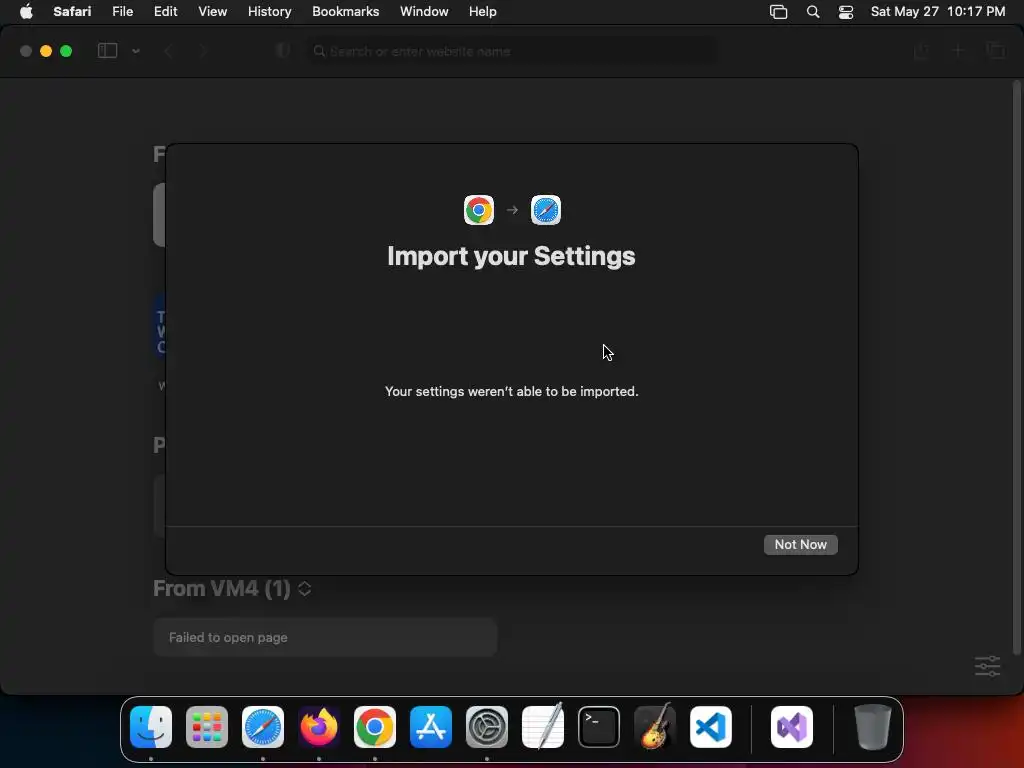Expand the From VM4 (1) device chooser
Screen dimensions: 1024x768
pos(304,589)
